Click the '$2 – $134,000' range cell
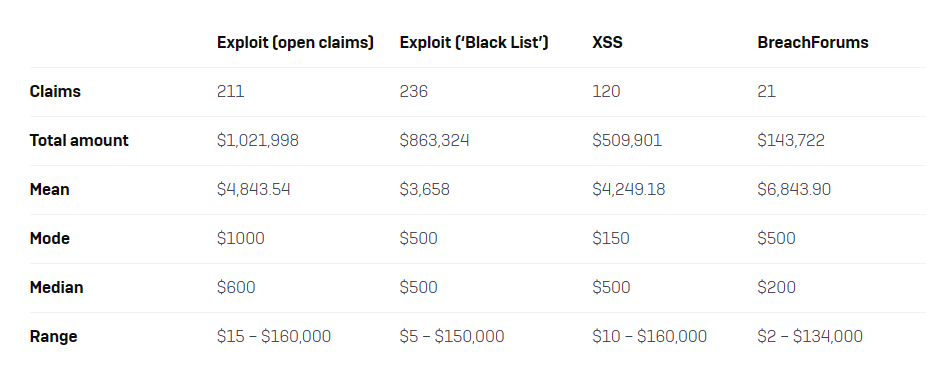Viewport: 938px width, 382px height. coord(810,337)
